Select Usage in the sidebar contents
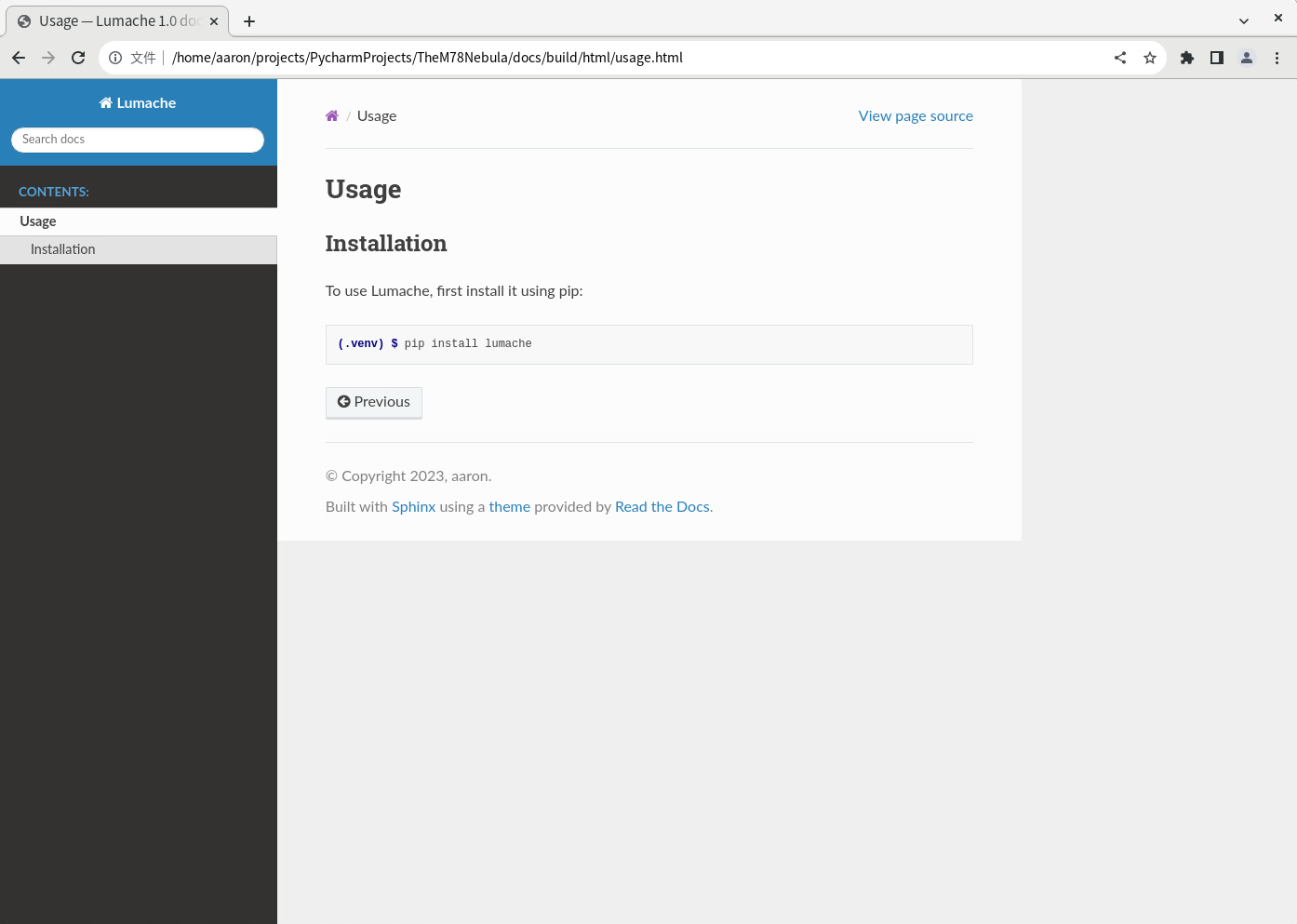Image resolution: width=1297 pixels, height=924 pixels. (139, 221)
